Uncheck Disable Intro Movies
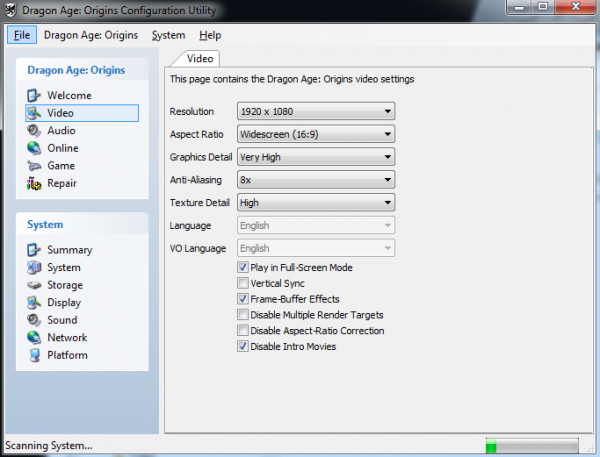Viewport: 600px width, 457px height. (243, 346)
